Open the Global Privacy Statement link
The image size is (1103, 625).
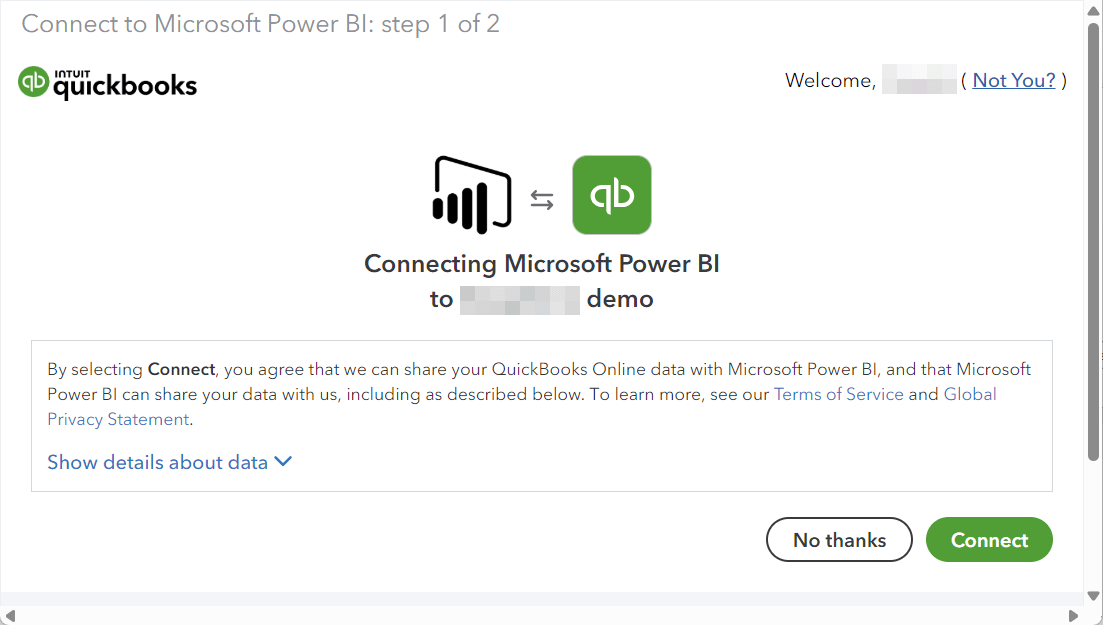[x=522, y=407]
